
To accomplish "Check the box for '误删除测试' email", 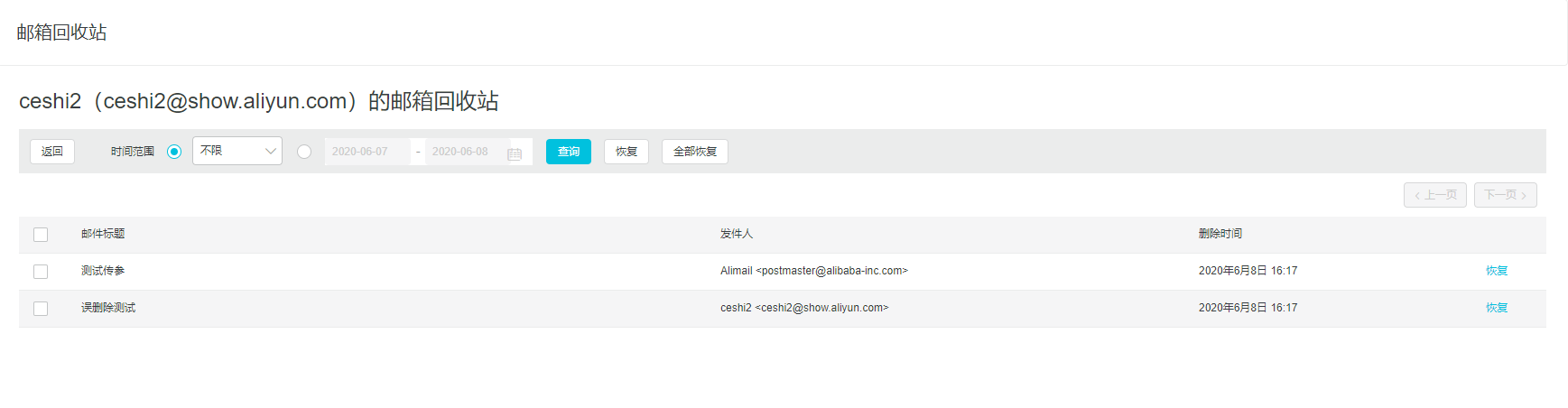I will pyautogui.click(x=41, y=309).
